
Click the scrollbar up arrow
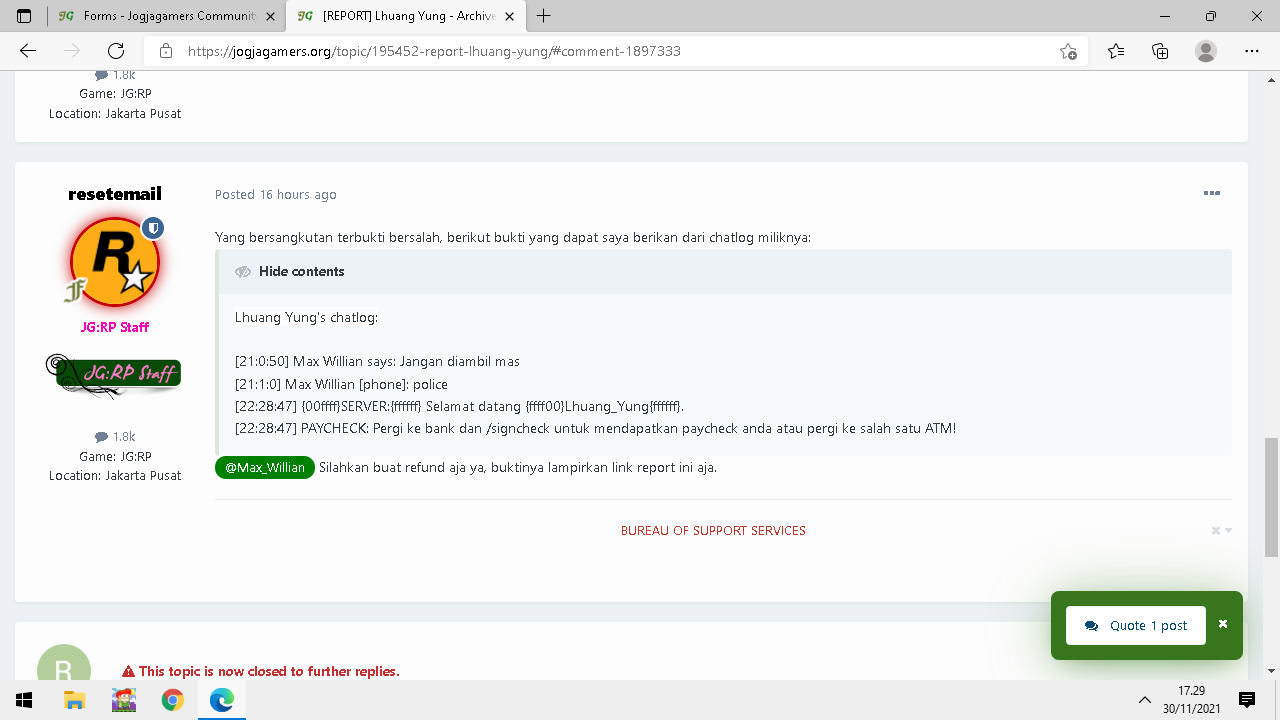(1272, 79)
